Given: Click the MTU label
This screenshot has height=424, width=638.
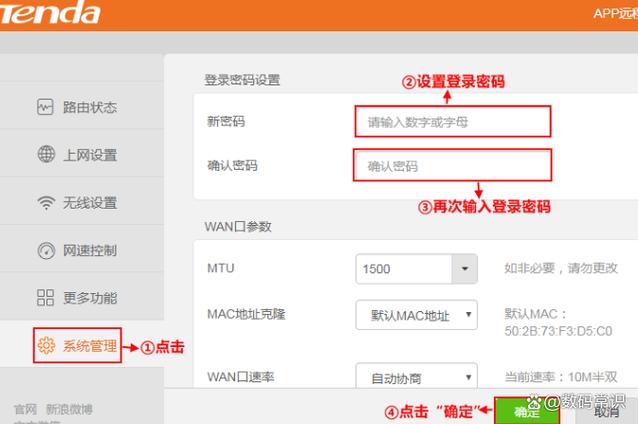Looking at the screenshot, I should pyautogui.click(x=221, y=268).
